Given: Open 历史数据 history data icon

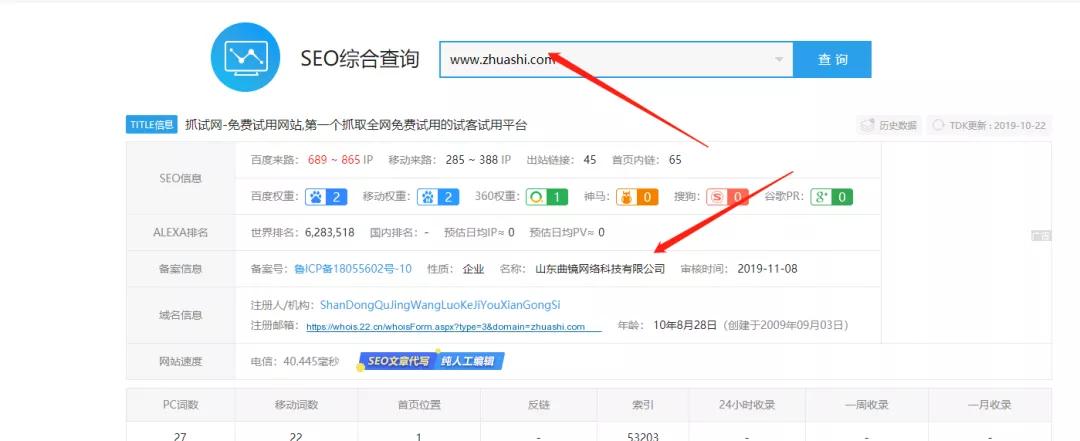Looking at the screenshot, I should point(866,125).
